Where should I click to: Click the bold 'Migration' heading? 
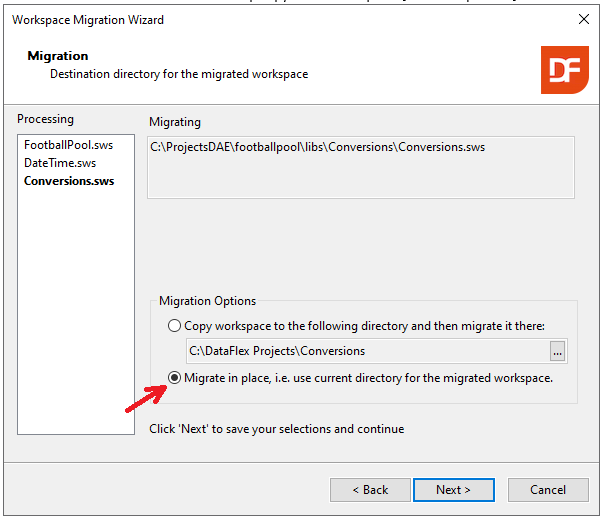(x=58, y=56)
